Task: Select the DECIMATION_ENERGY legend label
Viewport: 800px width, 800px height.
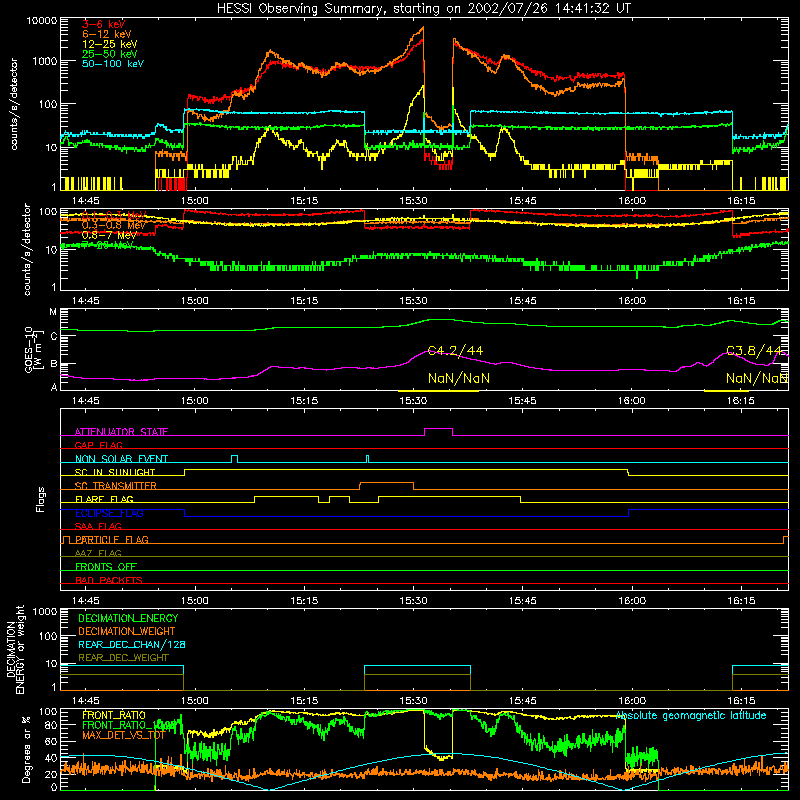Action: pyautogui.click(x=128, y=618)
